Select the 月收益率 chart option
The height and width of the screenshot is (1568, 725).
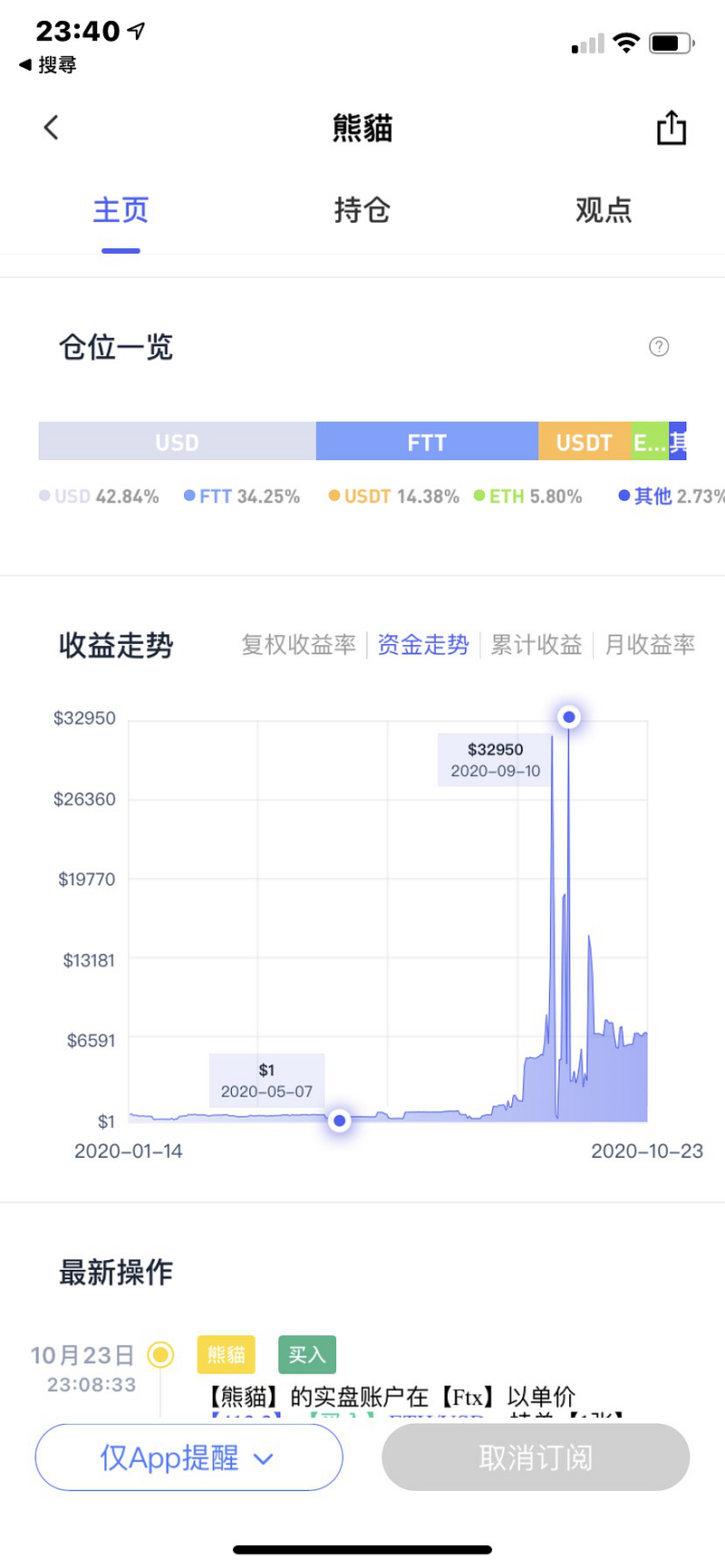coord(650,645)
